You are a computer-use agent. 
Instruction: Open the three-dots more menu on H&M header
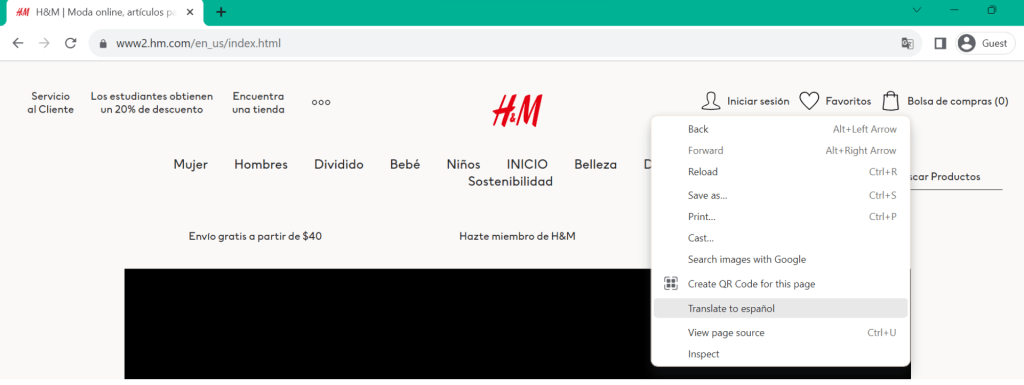pos(321,102)
